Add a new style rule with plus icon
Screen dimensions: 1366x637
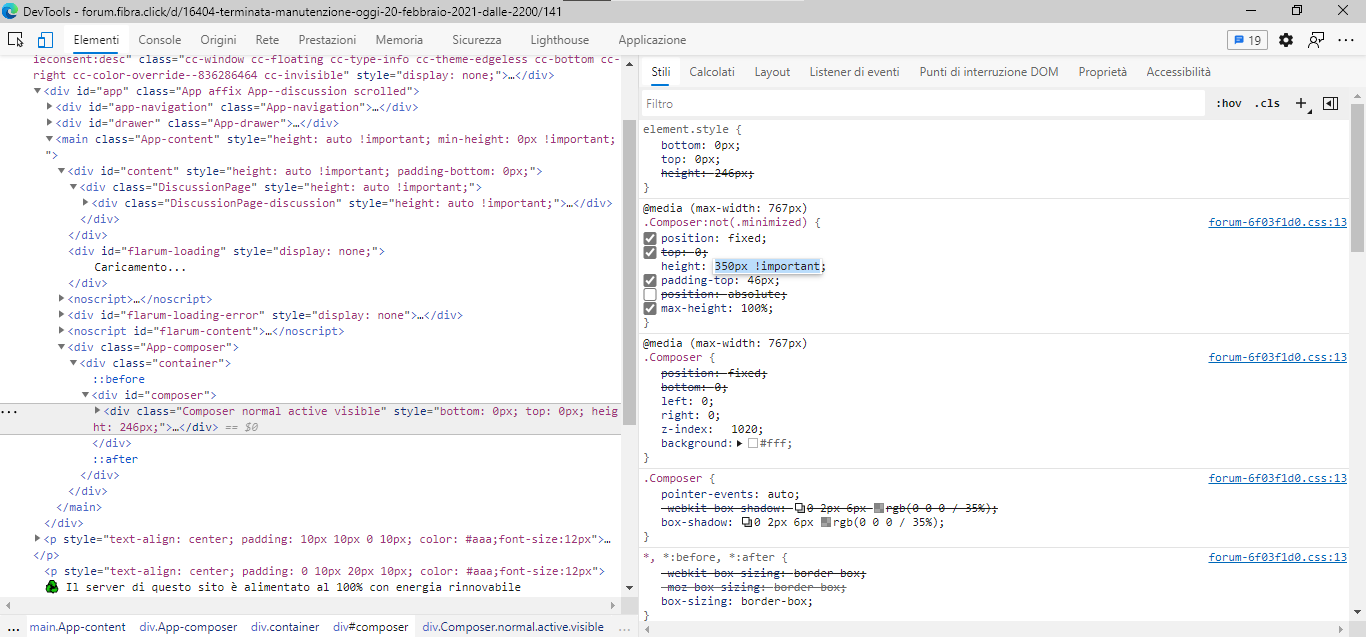coord(1301,103)
